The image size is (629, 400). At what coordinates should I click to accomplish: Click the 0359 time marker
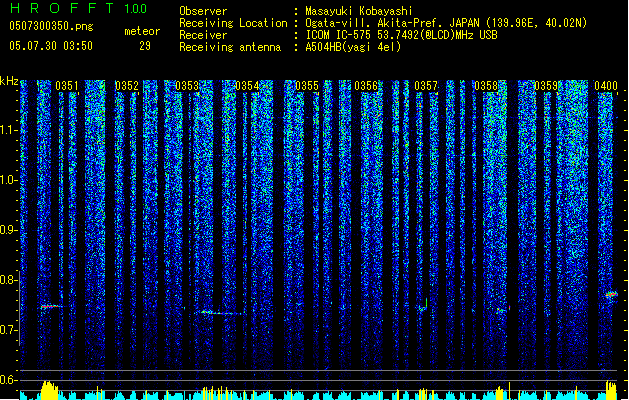(x=546, y=86)
